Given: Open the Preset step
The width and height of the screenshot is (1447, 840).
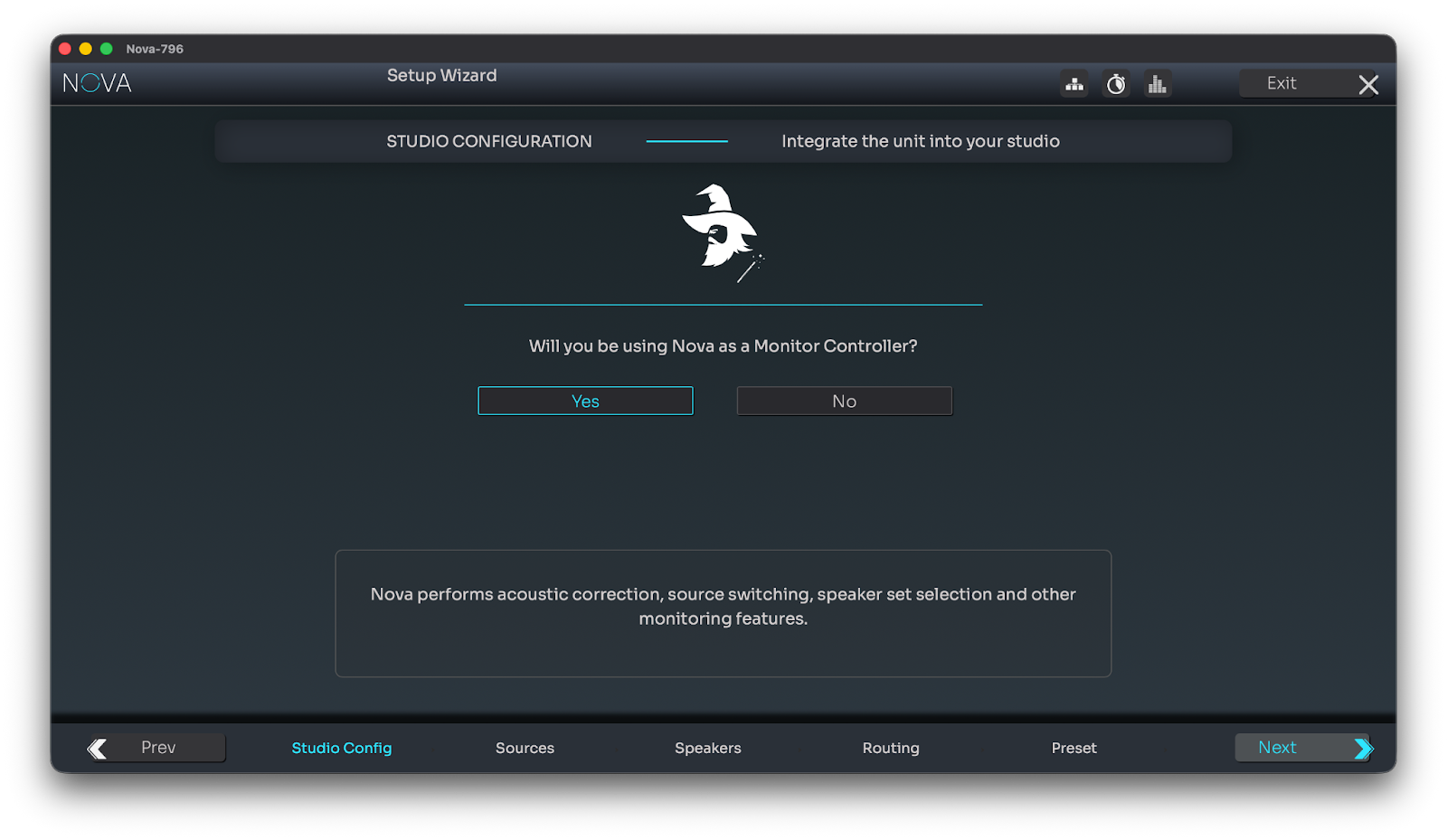Looking at the screenshot, I should pos(1073,748).
